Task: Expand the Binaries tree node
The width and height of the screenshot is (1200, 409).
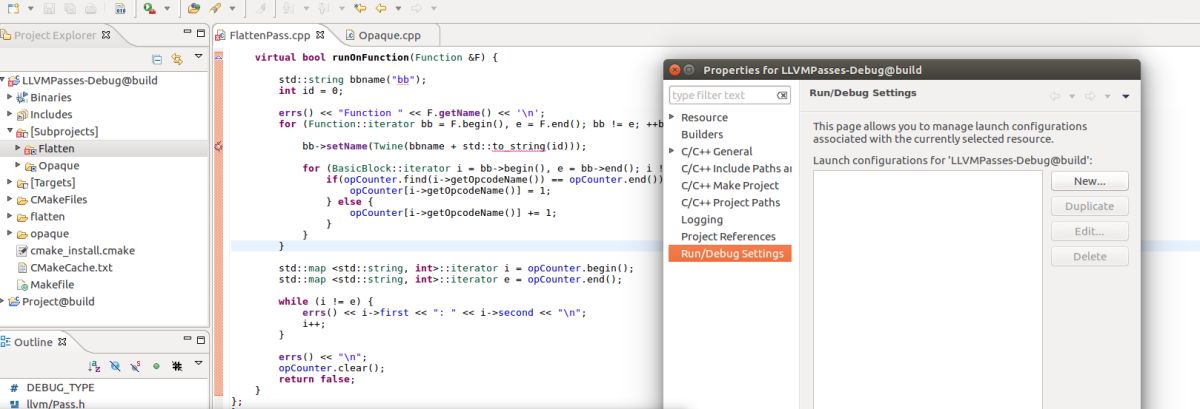Action: point(10,97)
